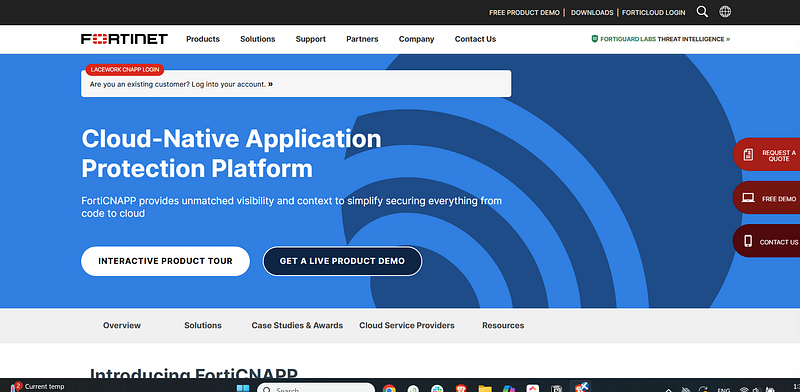Image resolution: width=800 pixels, height=392 pixels.
Task: Click 'Are you an existing customer? Log into your account'
Action: pyautogui.click(x=181, y=84)
